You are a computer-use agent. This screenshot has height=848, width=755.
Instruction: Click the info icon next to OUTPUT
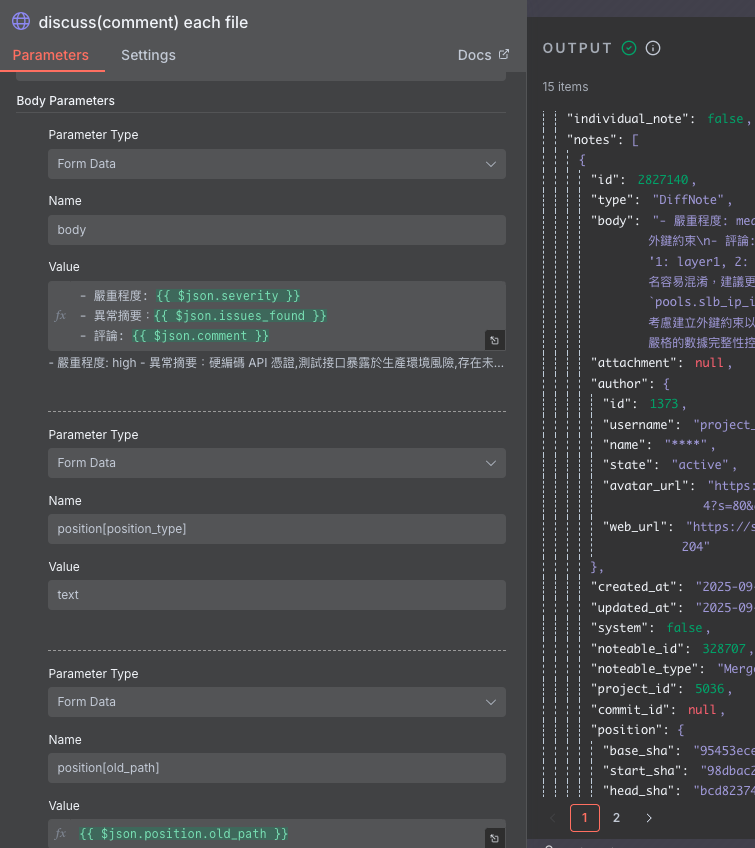653,48
